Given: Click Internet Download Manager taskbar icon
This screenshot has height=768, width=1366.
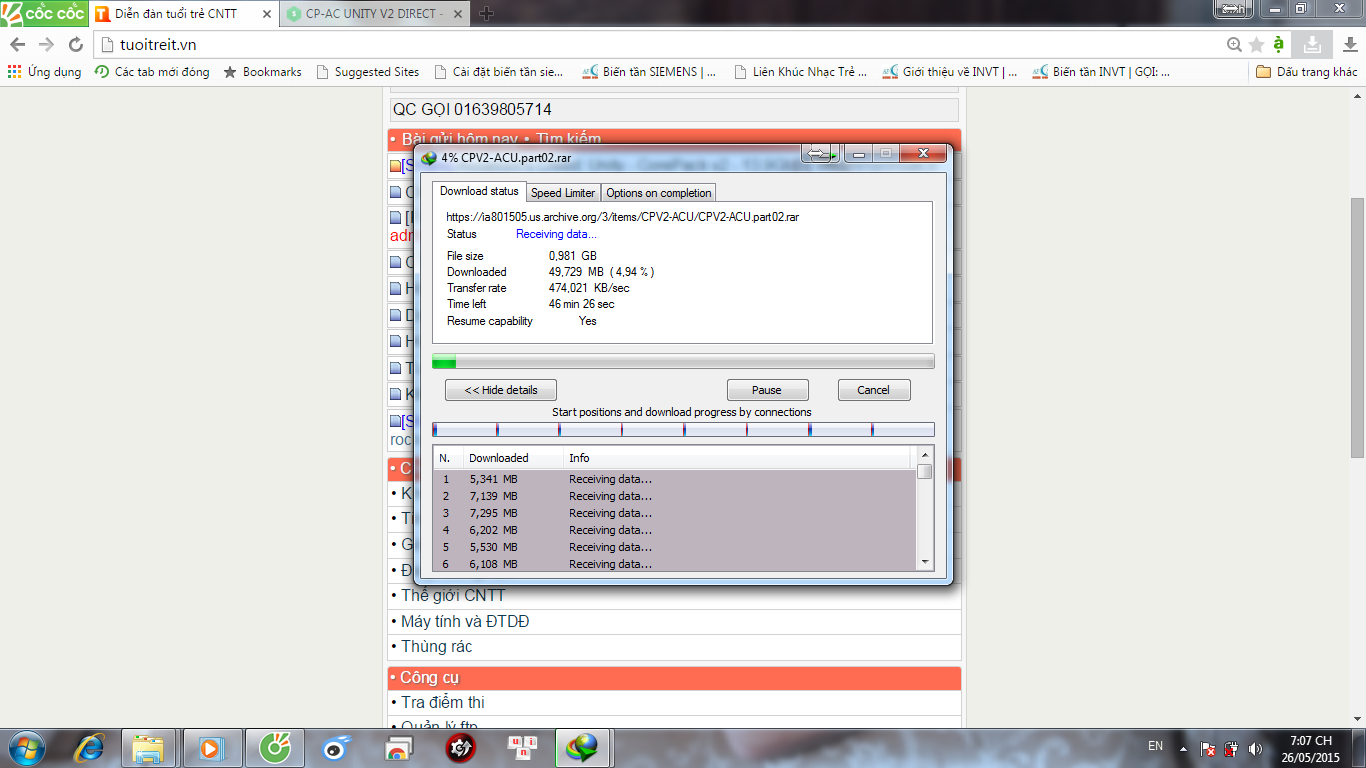Looking at the screenshot, I should click(x=581, y=748).
